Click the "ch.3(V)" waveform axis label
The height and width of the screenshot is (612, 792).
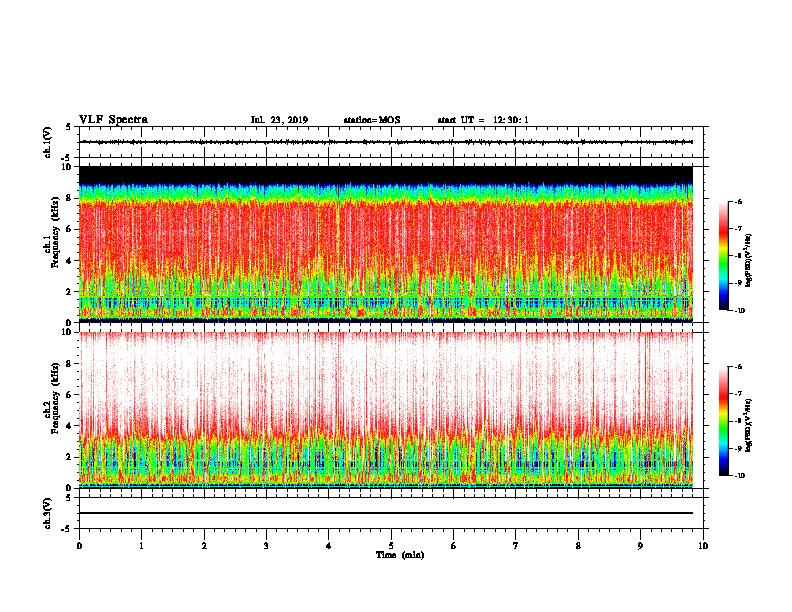47,513
